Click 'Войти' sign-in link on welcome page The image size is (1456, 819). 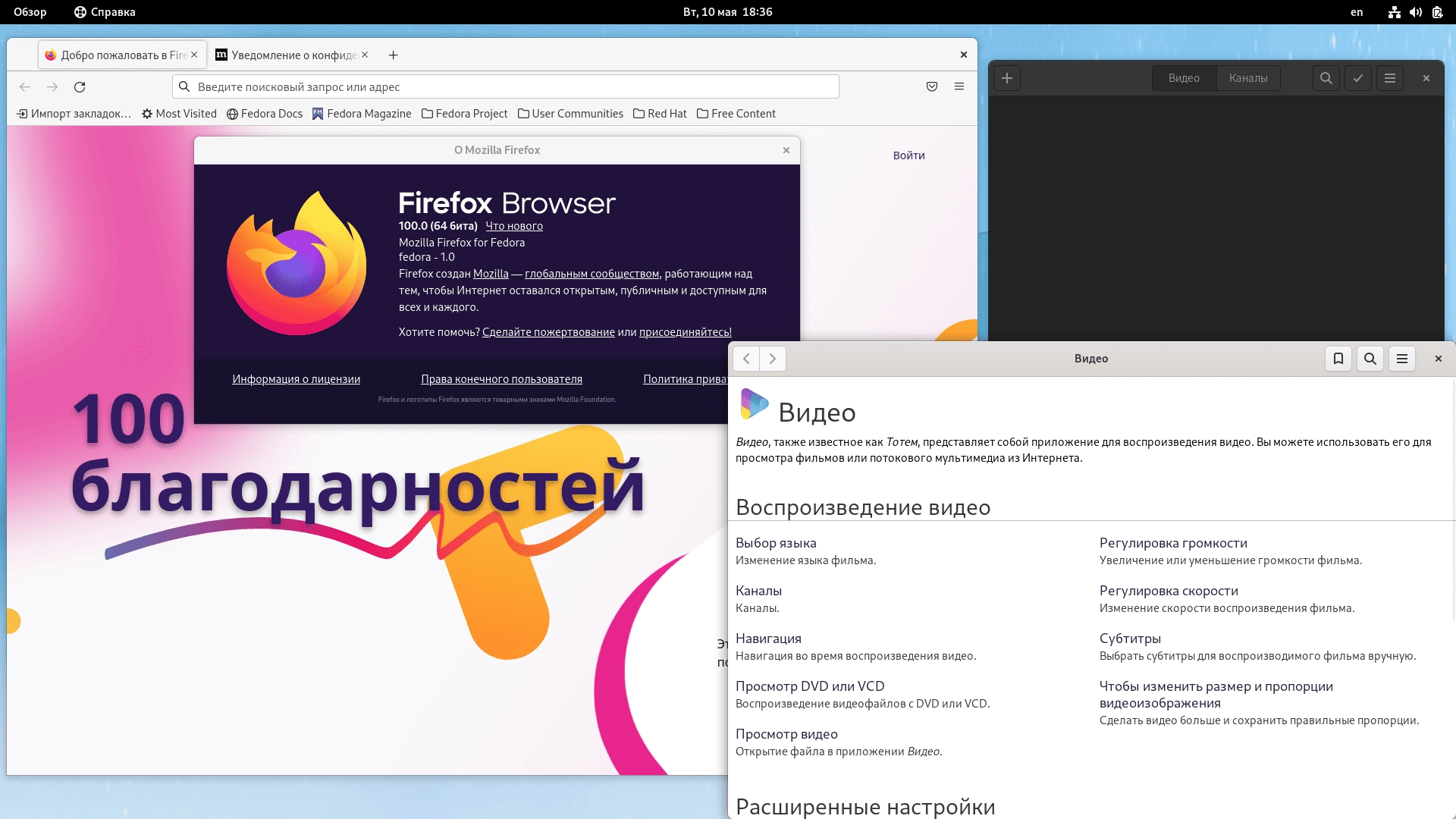pyautogui.click(x=908, y=155)
